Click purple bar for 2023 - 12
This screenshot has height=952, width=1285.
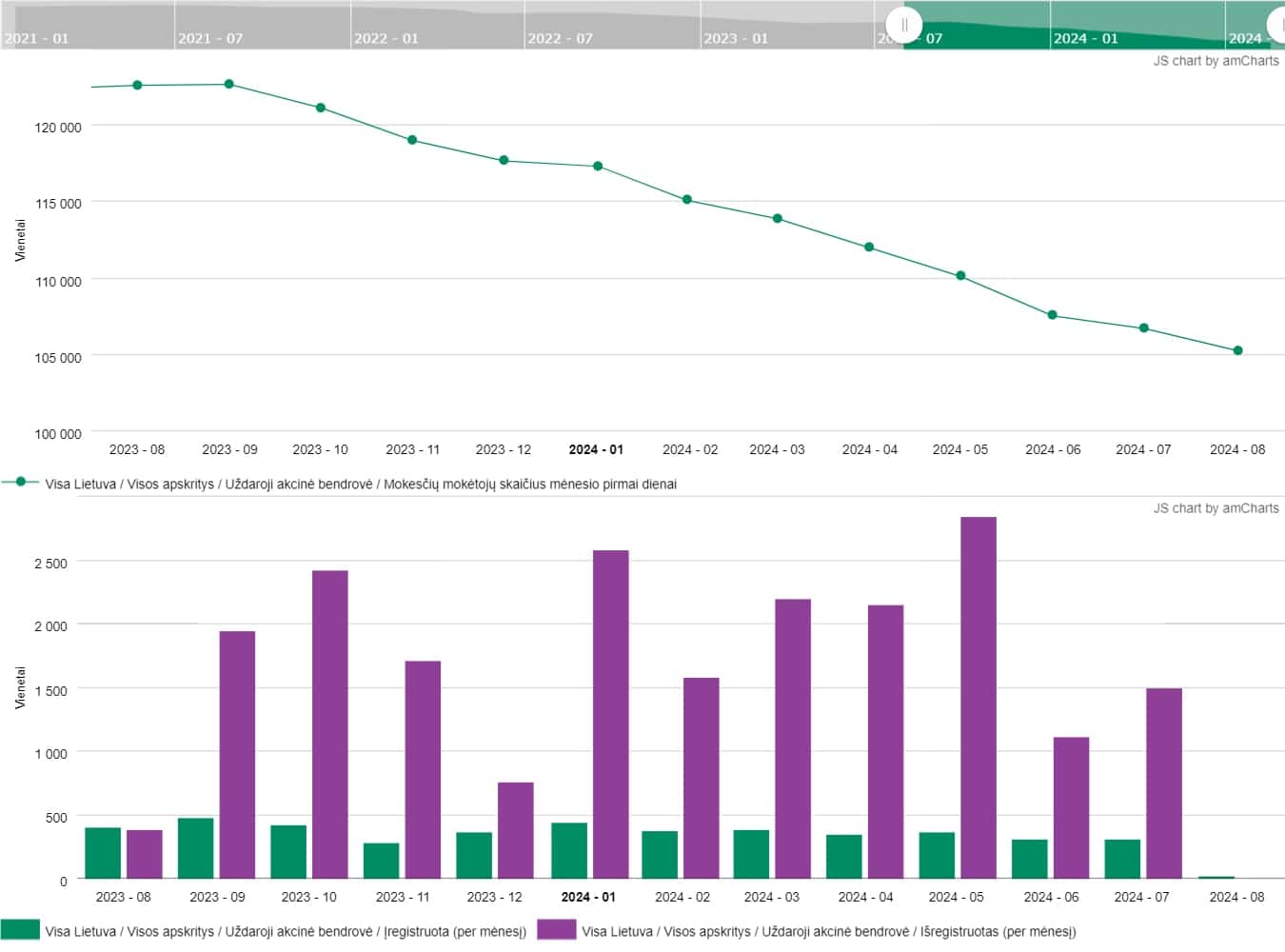(516, 830)
